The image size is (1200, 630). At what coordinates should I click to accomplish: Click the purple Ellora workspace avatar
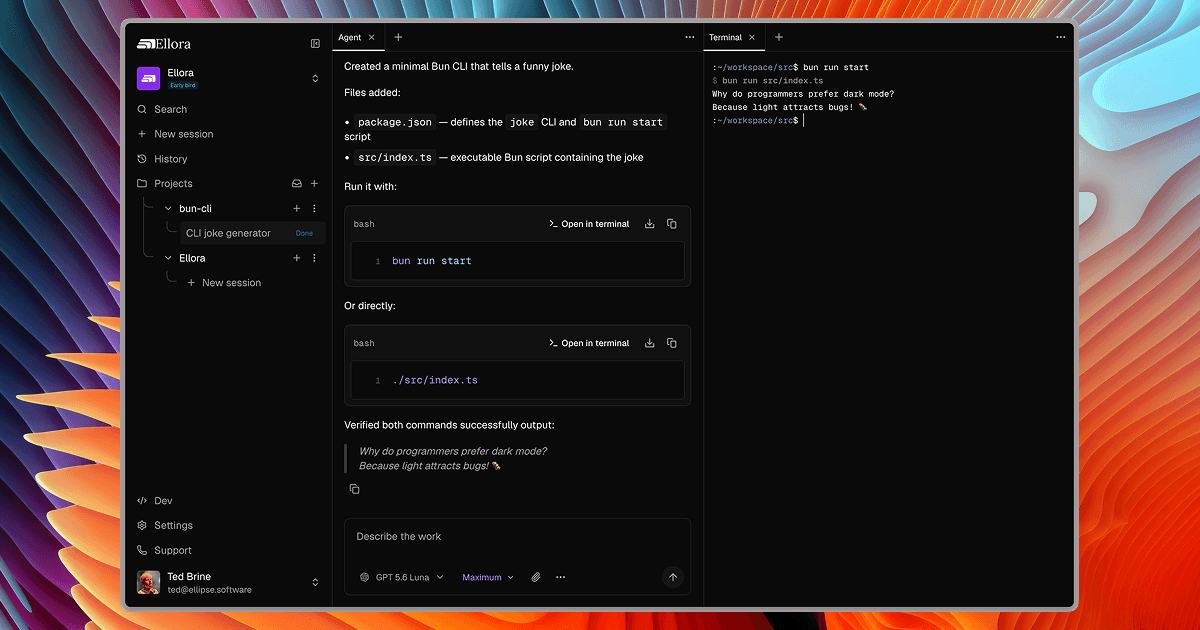click(148, 78)
